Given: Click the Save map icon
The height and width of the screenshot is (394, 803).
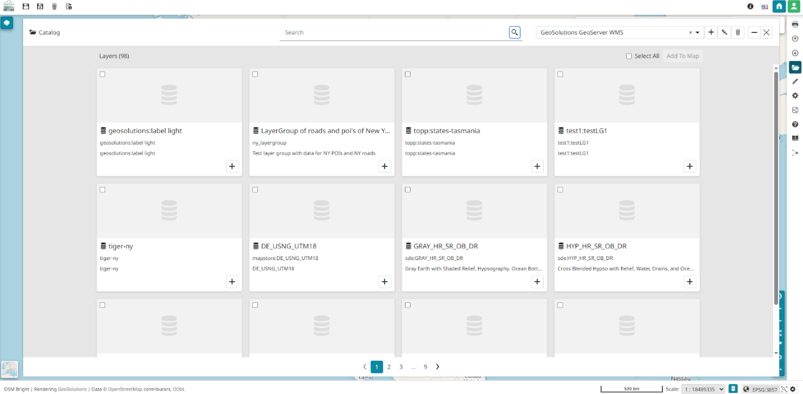Looking at the screenshot, I should pos(26,7).
